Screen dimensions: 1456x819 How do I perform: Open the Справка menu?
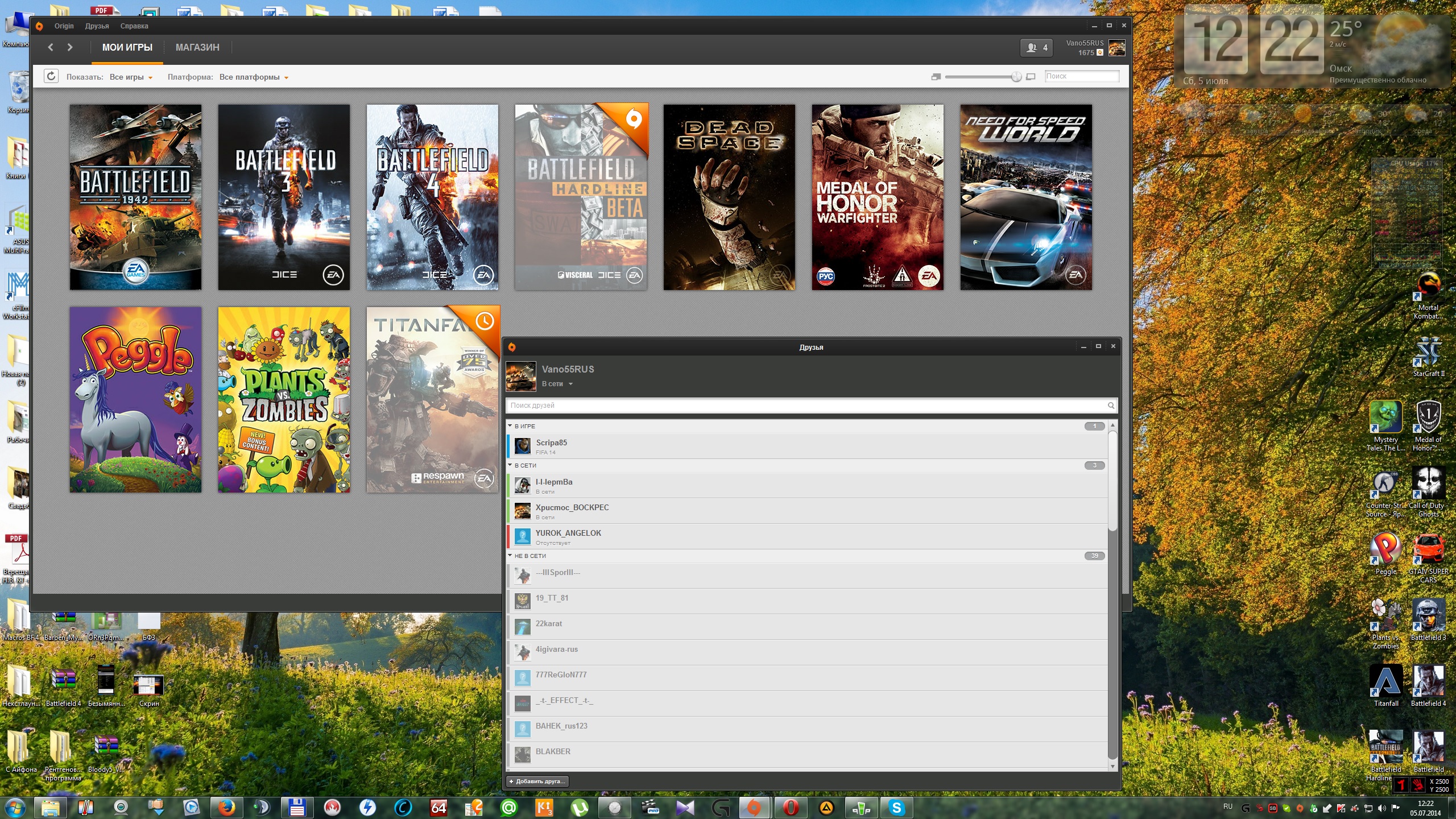[134, 26]
